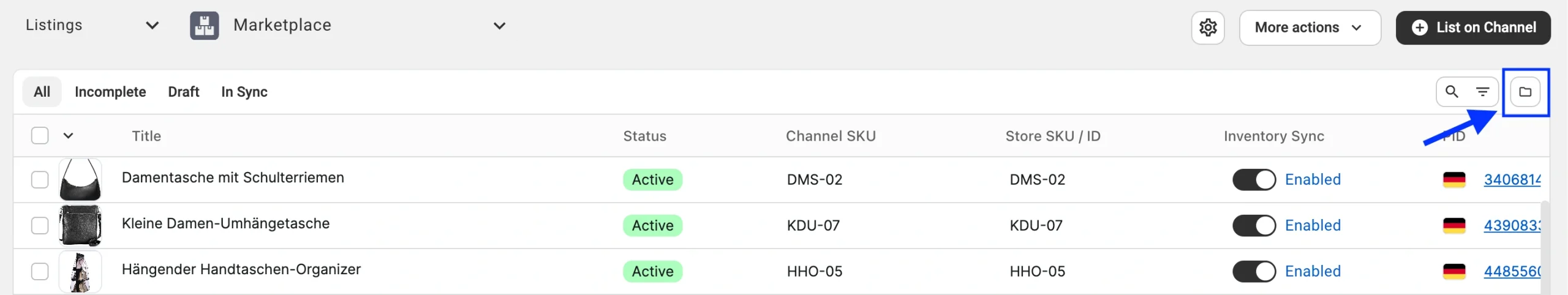Click the List on Channel button
This screenshot has width=1568, height=295.
1473,28
